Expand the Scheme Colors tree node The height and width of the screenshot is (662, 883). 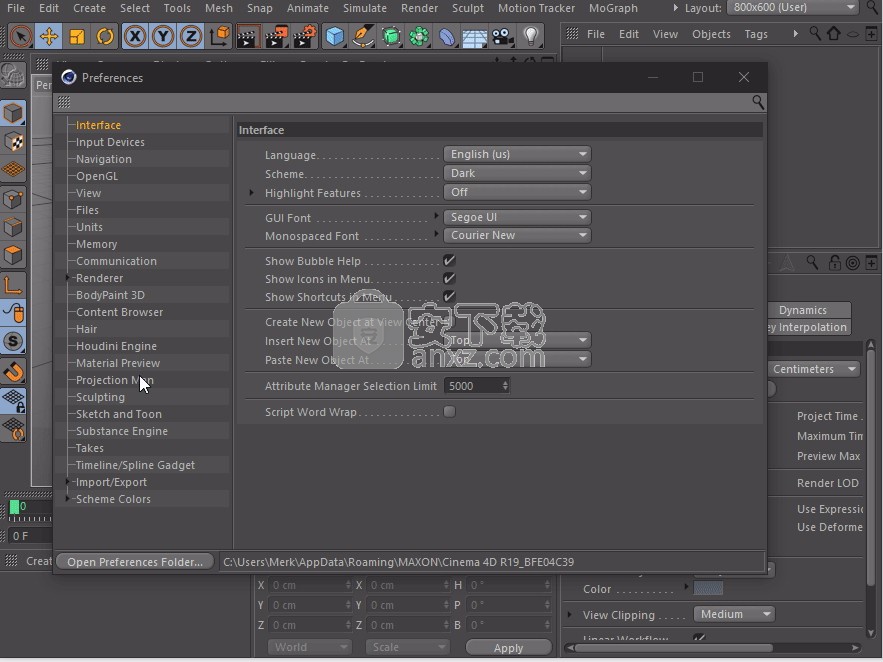(x=68, y=499)
